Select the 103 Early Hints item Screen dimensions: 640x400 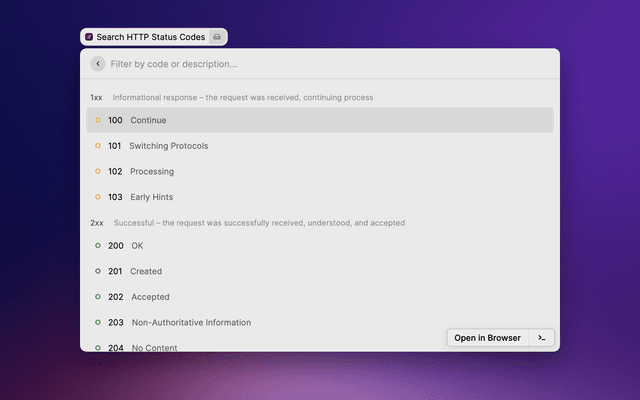[x=320, y=197]
